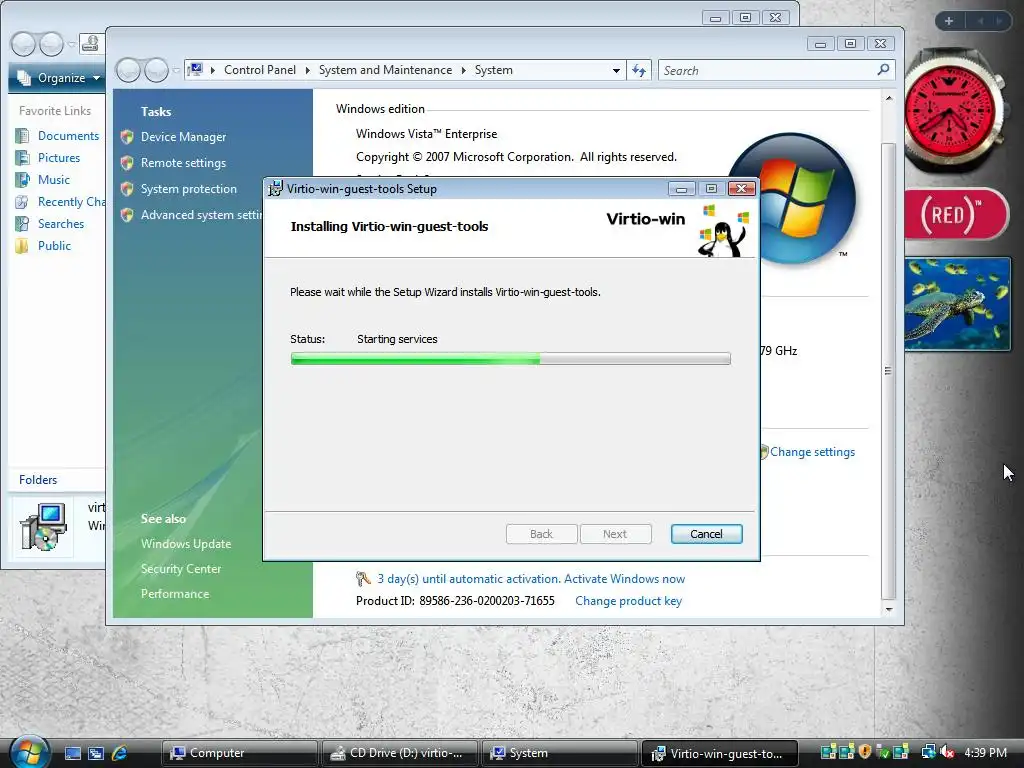The height and width of the screenshot is (768, 1024).
Task: Click Cancel in Virtio-win setup dialog
Action: tap(706, 534)
